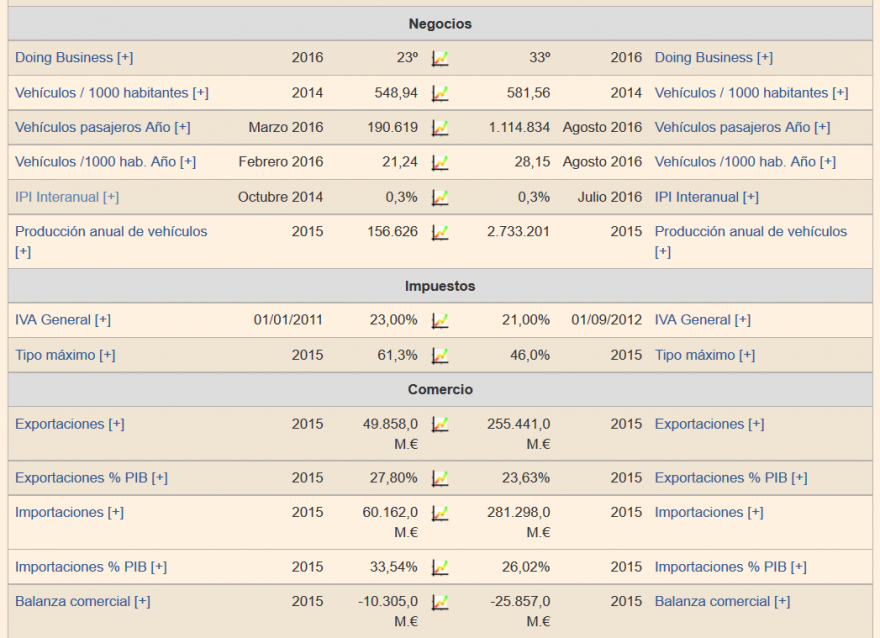Select the value 156.626
Screen dimensions: 880x638
393,231
